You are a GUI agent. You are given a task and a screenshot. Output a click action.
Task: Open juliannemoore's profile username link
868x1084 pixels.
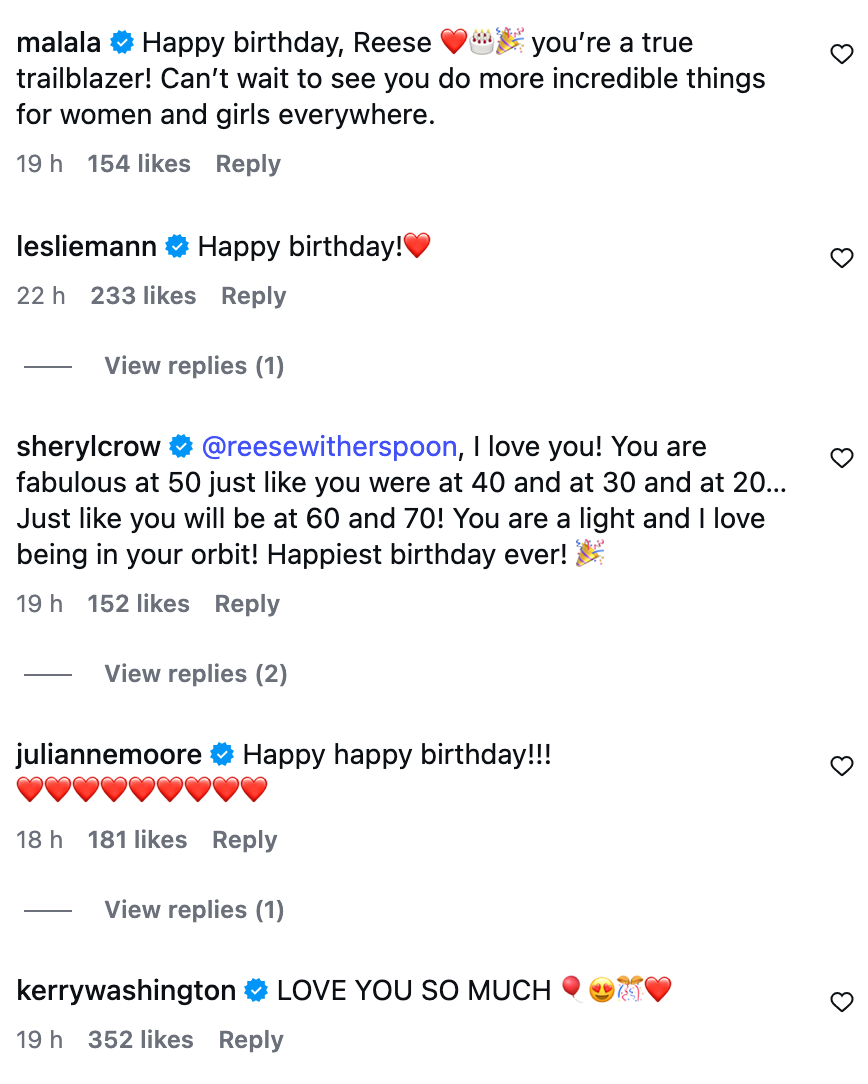pos(109,755)
